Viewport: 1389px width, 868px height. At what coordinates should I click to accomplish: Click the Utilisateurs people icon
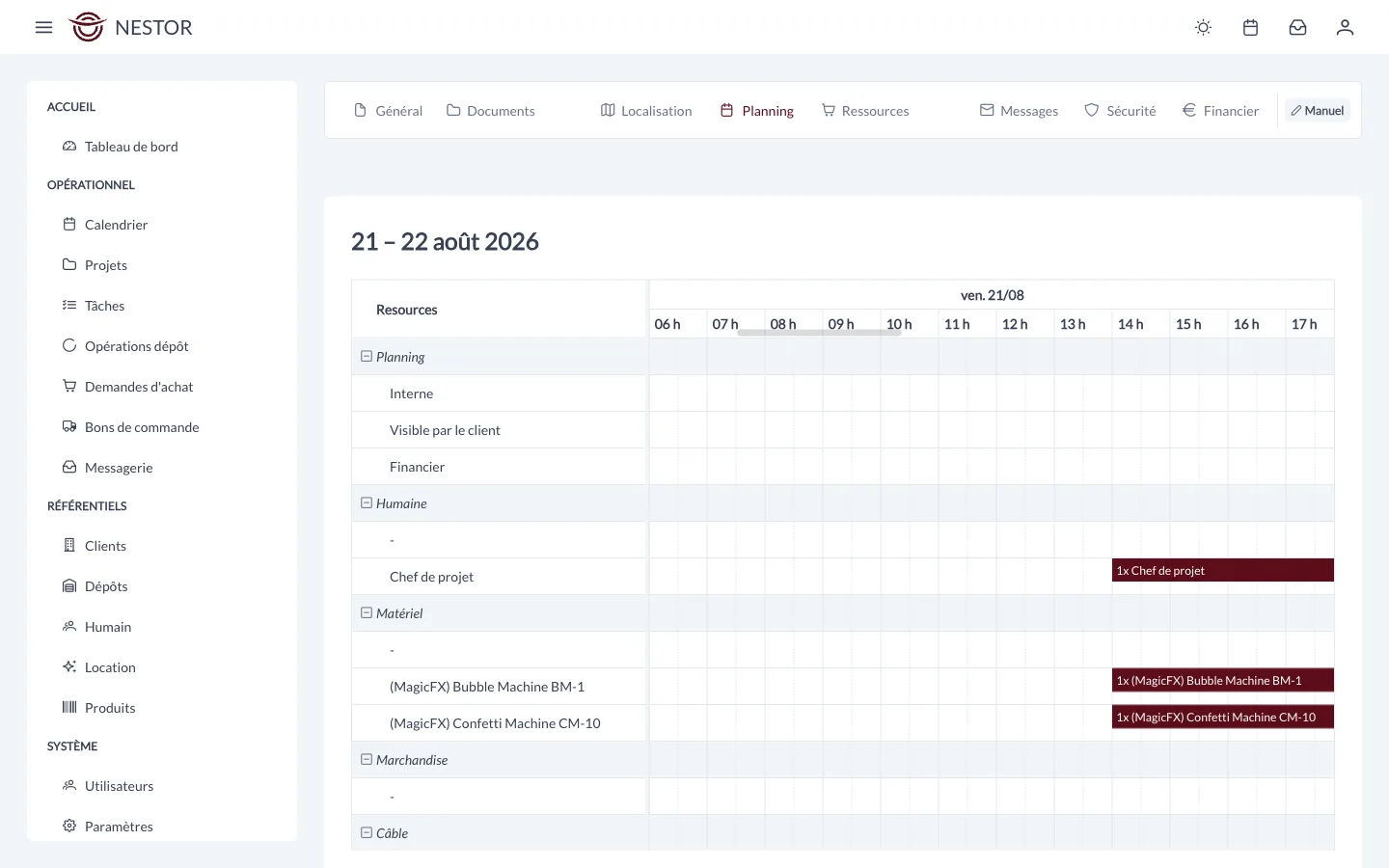coord(69,785)
